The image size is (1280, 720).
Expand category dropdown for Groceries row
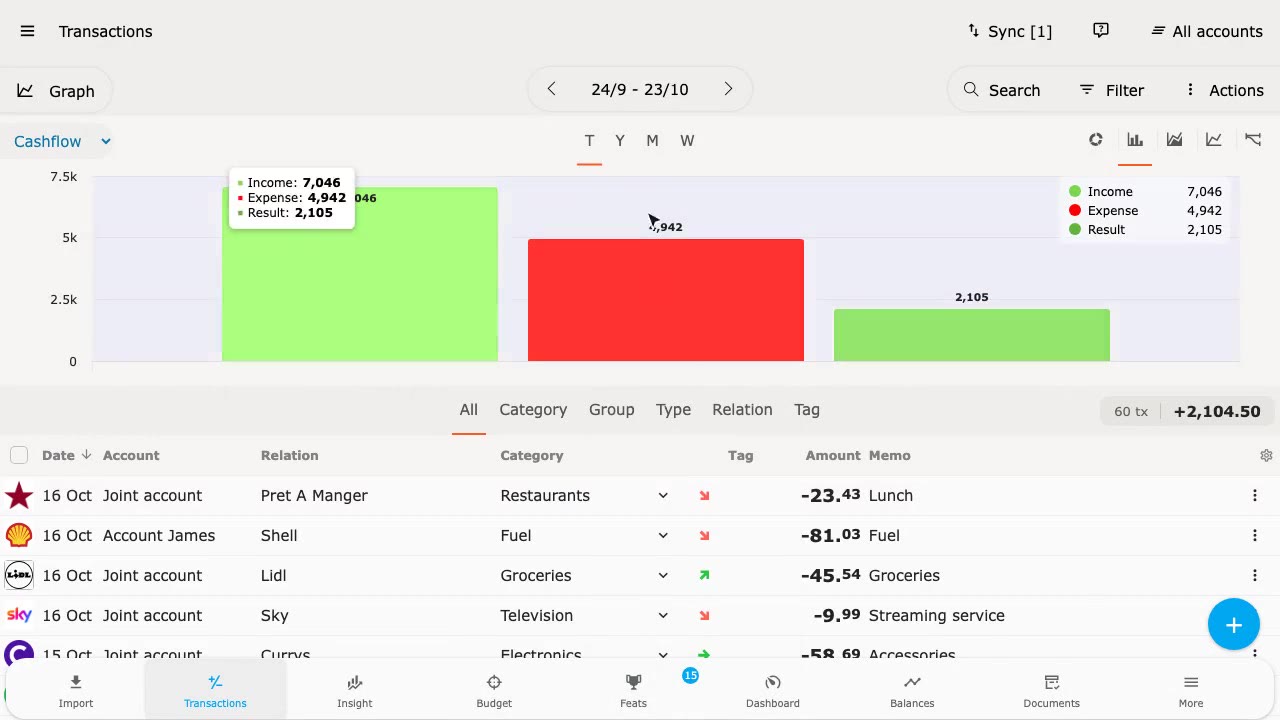[x=663, y=575]
